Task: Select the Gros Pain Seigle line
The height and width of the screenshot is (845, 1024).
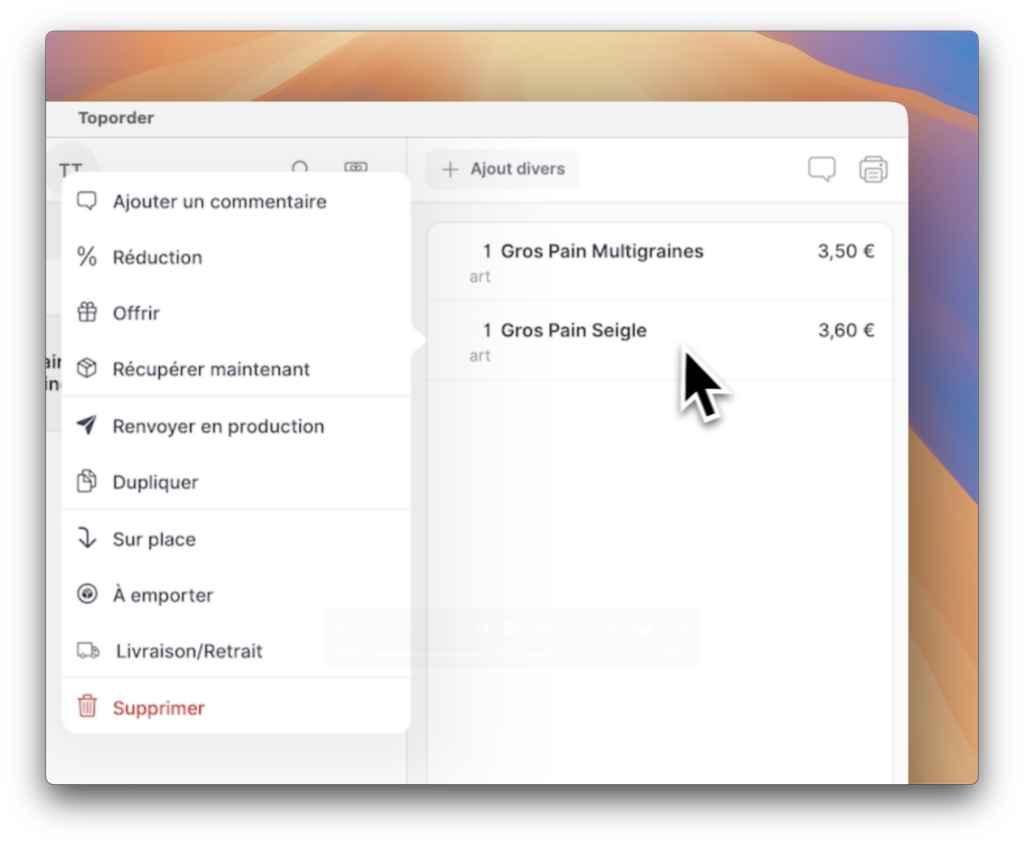Action: pos(573,331)
